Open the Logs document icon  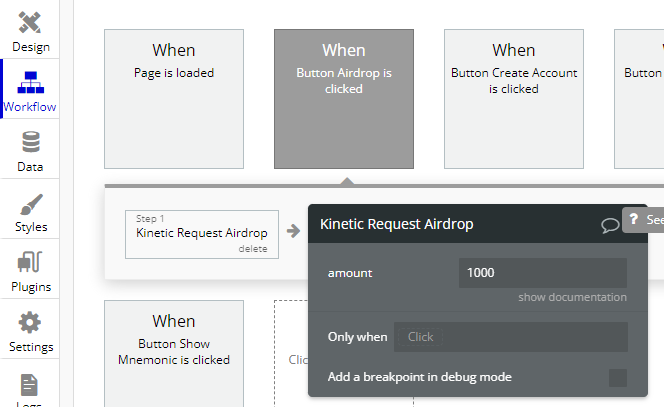click(x=30, y=385)
